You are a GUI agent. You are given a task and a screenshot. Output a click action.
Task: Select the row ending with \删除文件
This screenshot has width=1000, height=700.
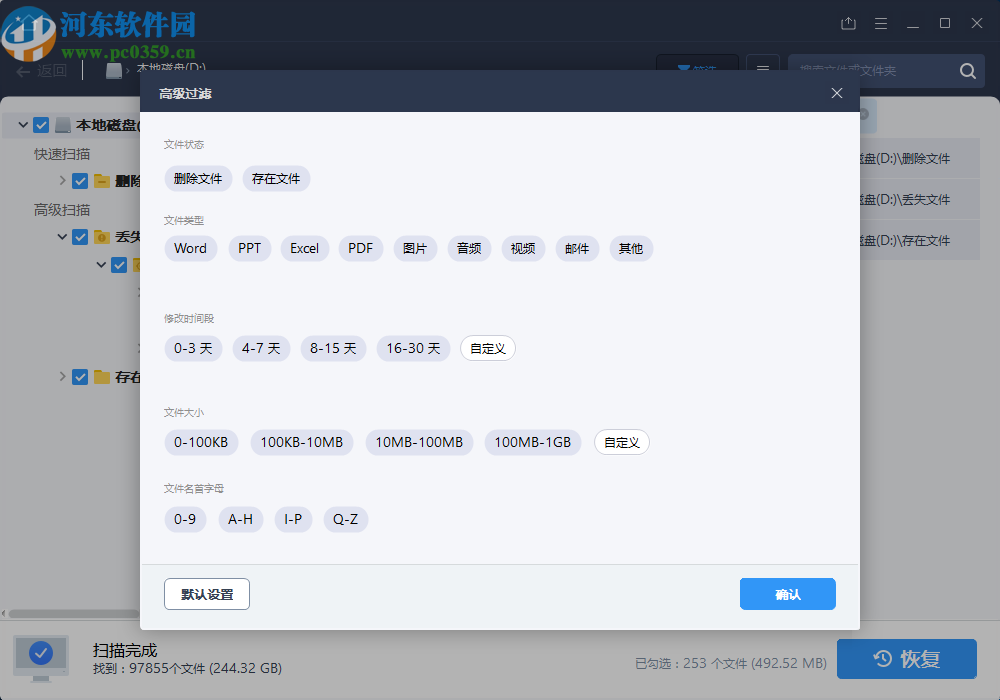[x=920, y=159]
